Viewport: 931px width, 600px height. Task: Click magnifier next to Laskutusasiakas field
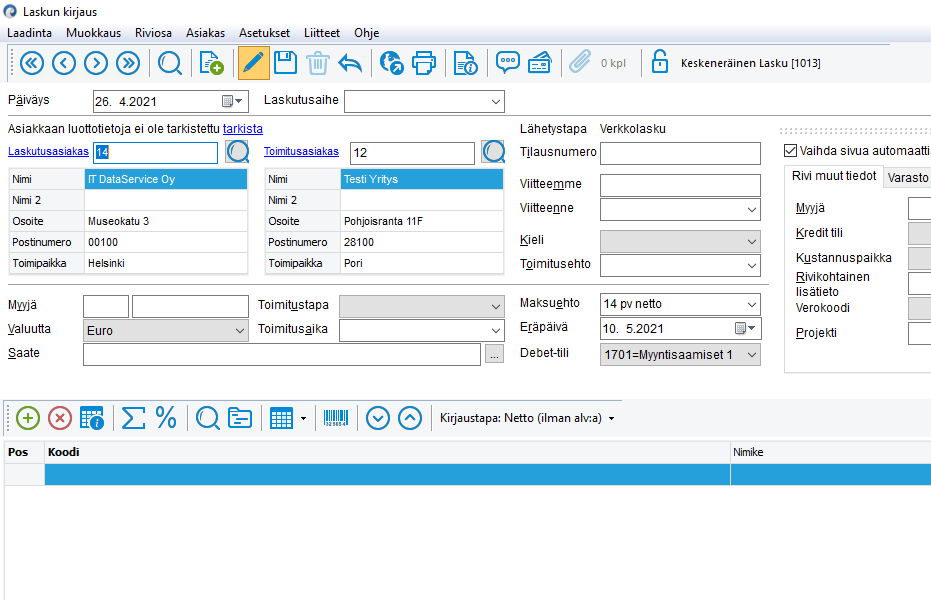(x=238, y=152)
